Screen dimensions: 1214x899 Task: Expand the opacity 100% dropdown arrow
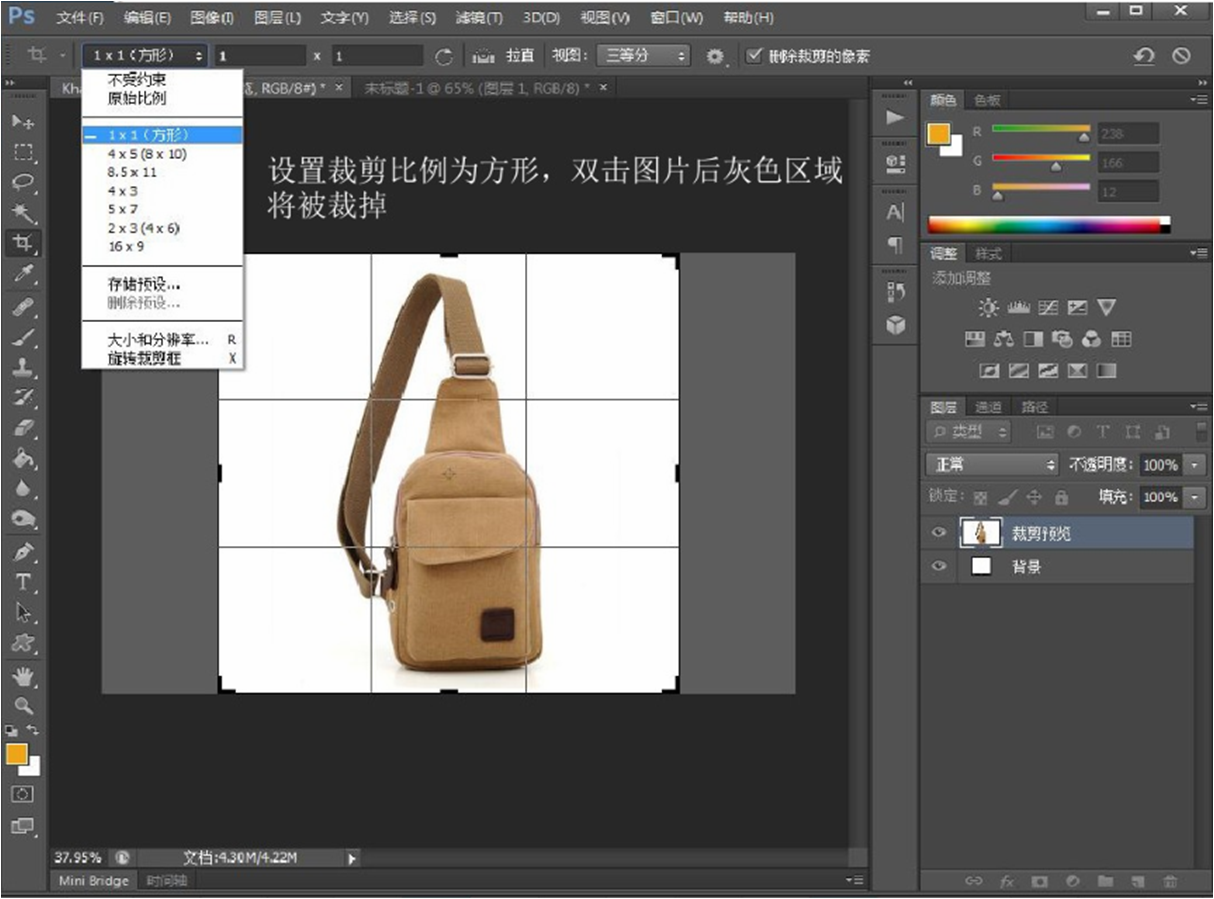(x=1195, y=465)
